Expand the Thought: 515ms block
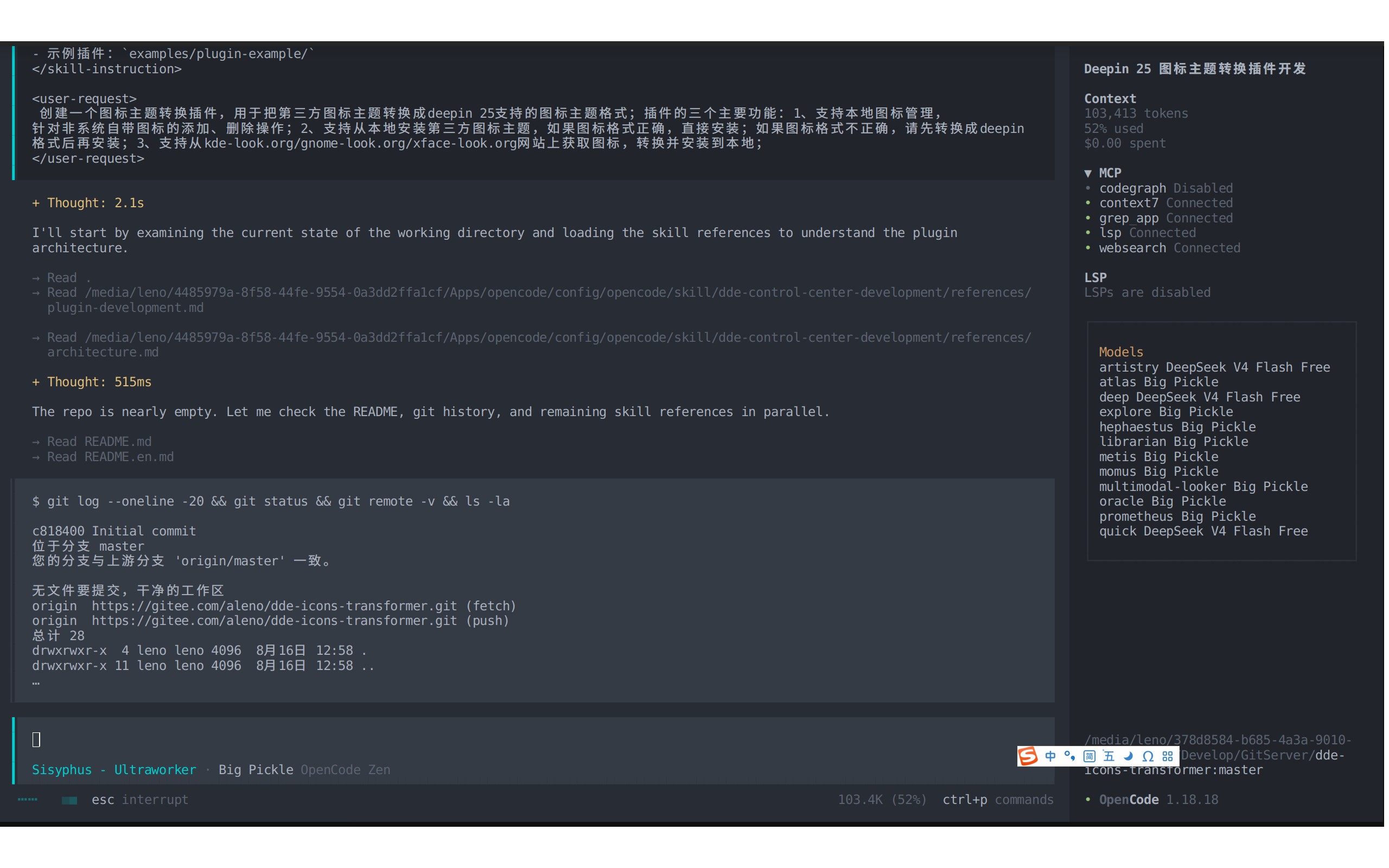The width and height of the screenshot is (1389, 868). click(92, 382)
